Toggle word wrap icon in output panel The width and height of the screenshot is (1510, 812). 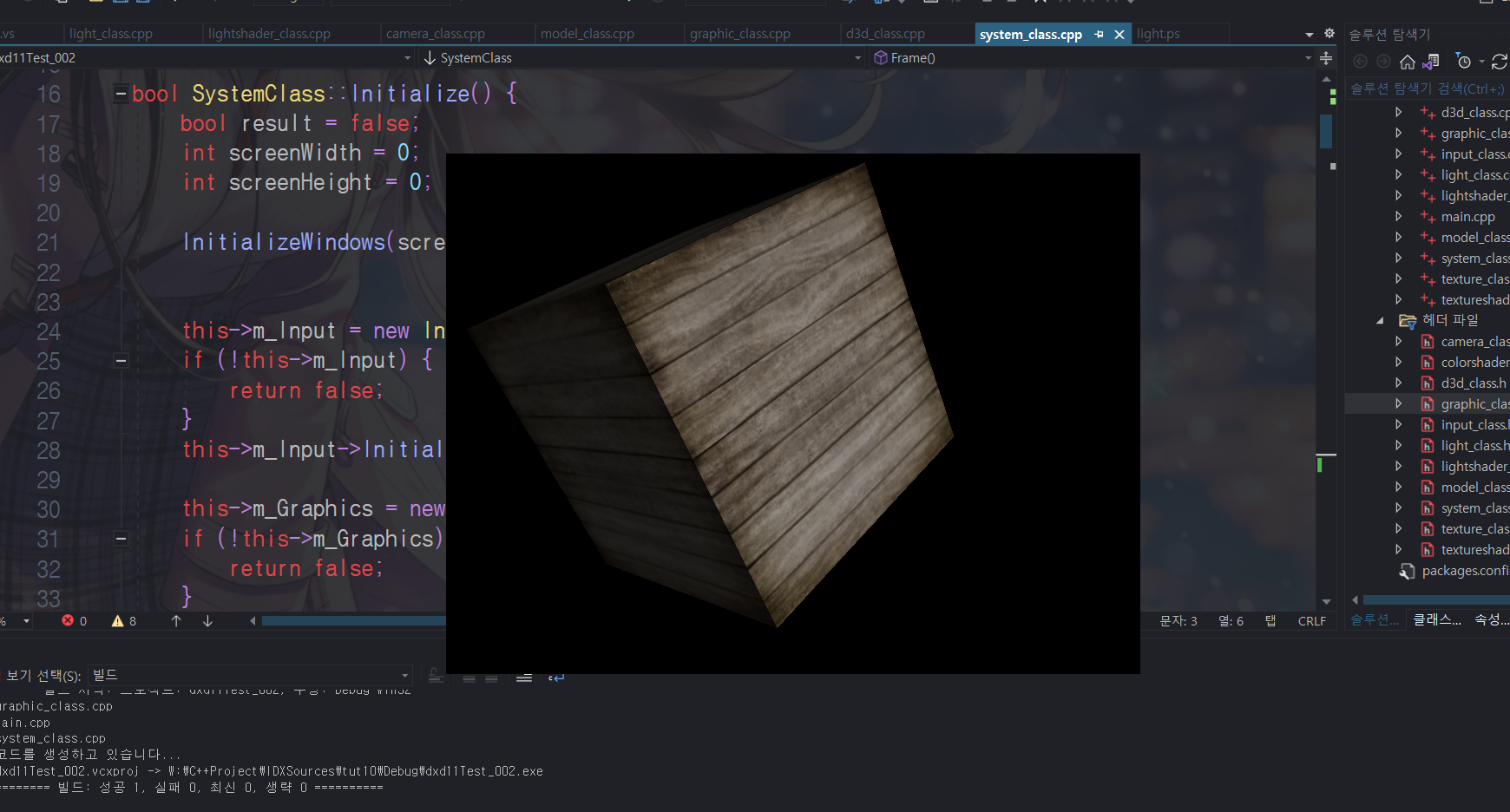click(556, 677)
